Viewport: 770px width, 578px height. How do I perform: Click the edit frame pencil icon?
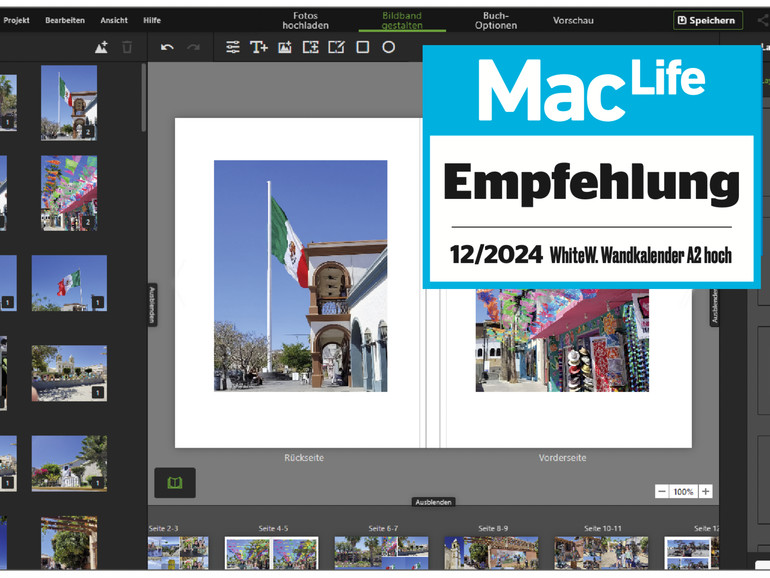point(336,47)
